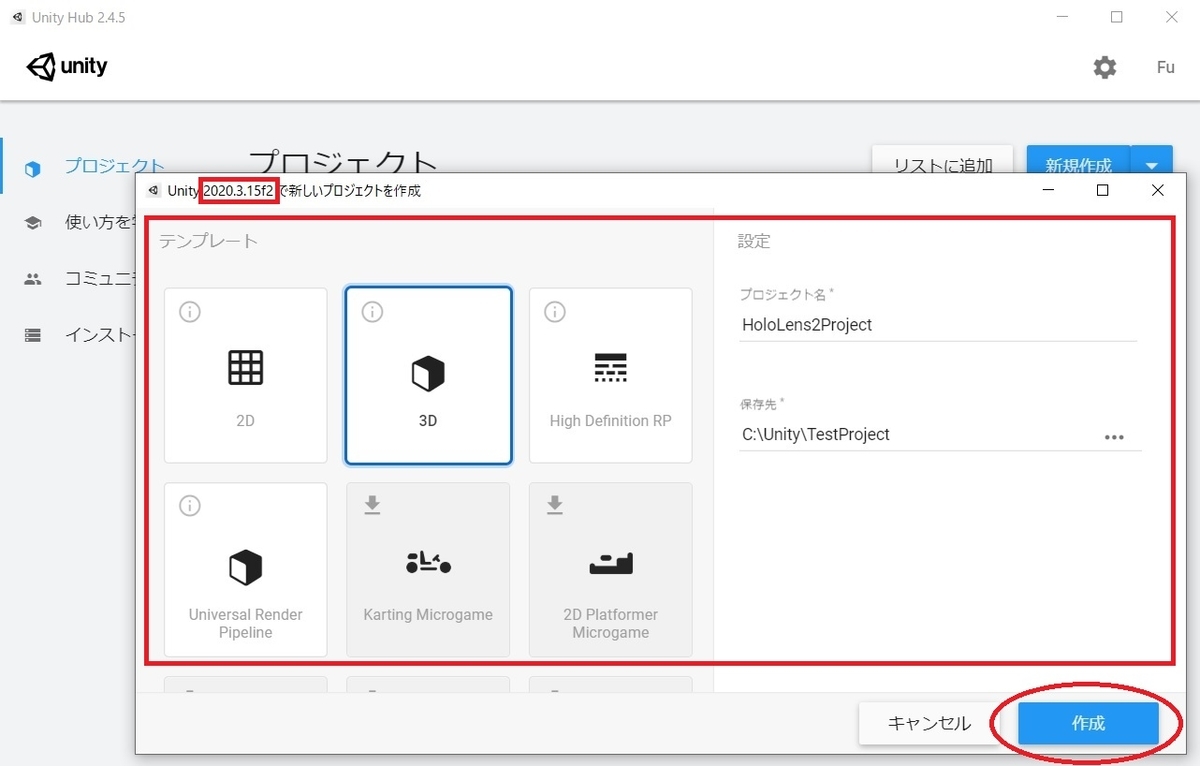1200x766 pixels.
Task: Click the プロジェクト名 label
Action: (786, 294)
